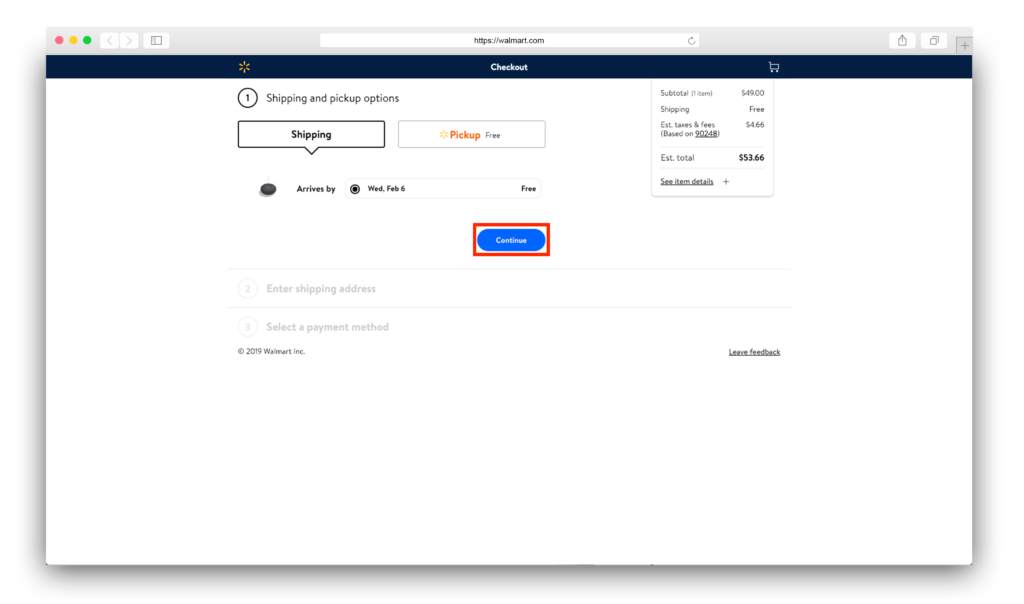Show all tabs overview button
The image size is (1024, 604).
point(934,40)
